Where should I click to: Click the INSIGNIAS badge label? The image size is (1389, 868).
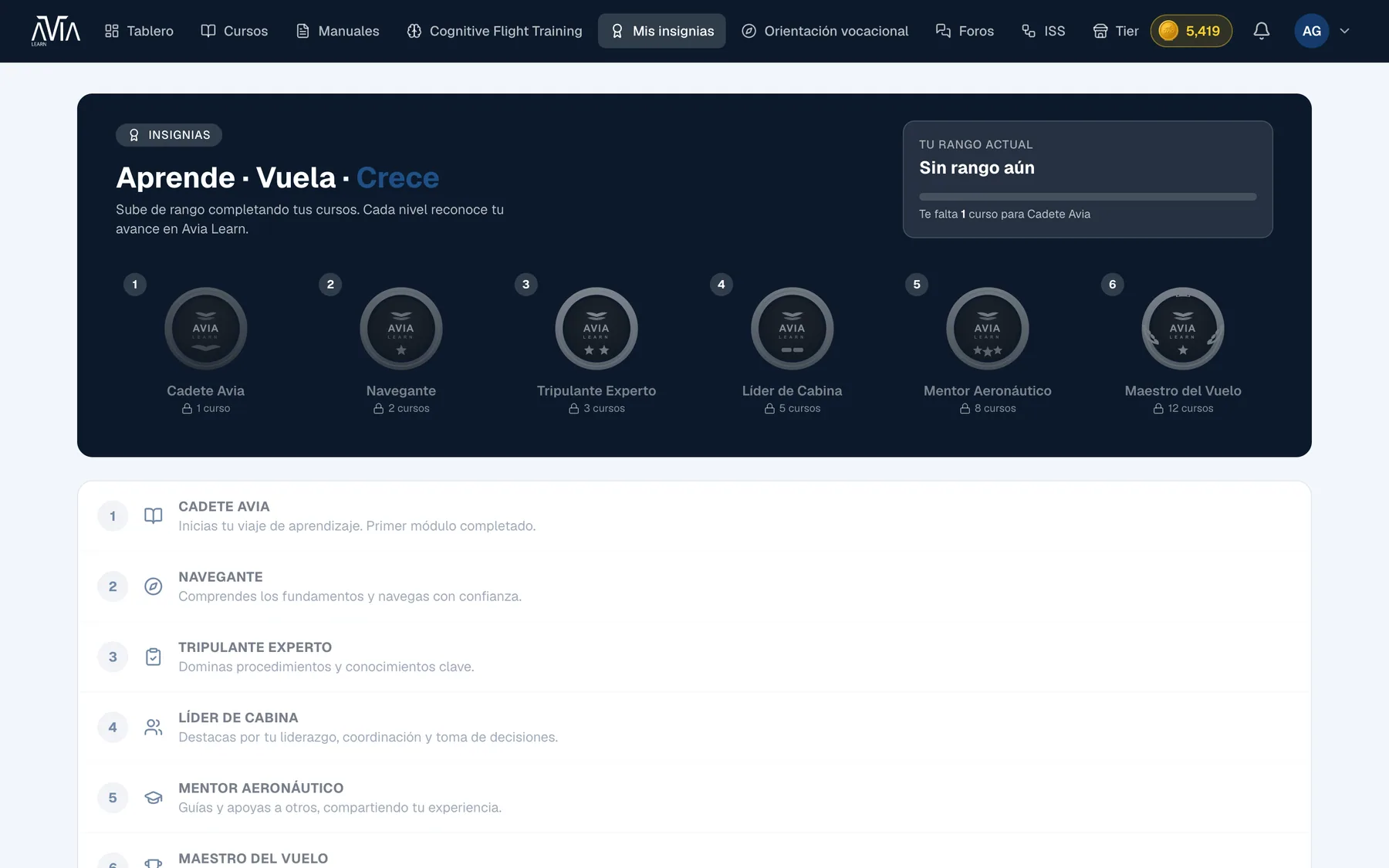pyautogui.click(x=169, y=135)
